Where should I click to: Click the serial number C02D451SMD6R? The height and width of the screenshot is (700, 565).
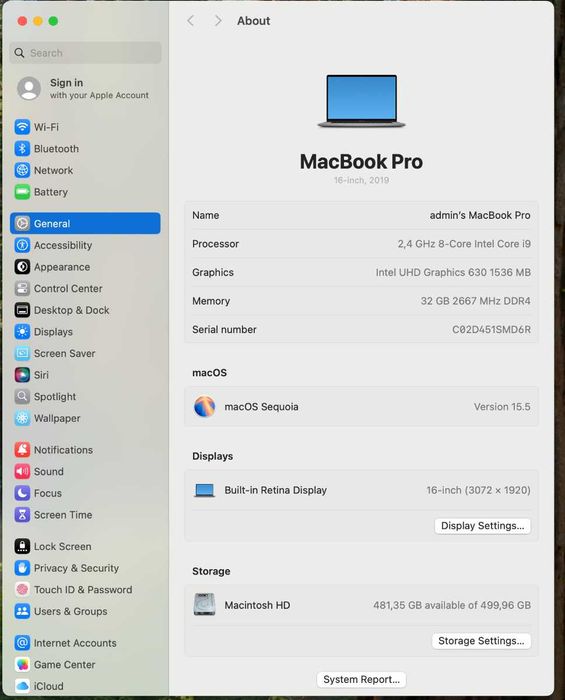pos(491,329)
